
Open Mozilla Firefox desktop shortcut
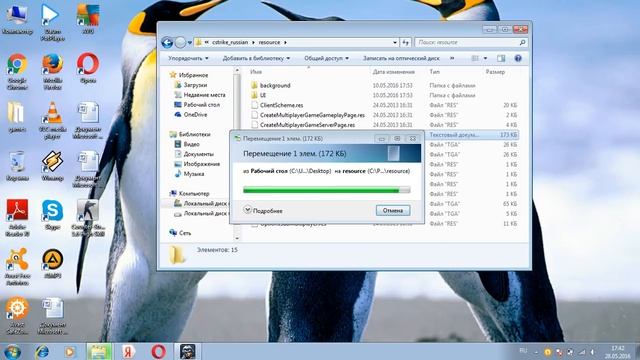pos(52,71)
